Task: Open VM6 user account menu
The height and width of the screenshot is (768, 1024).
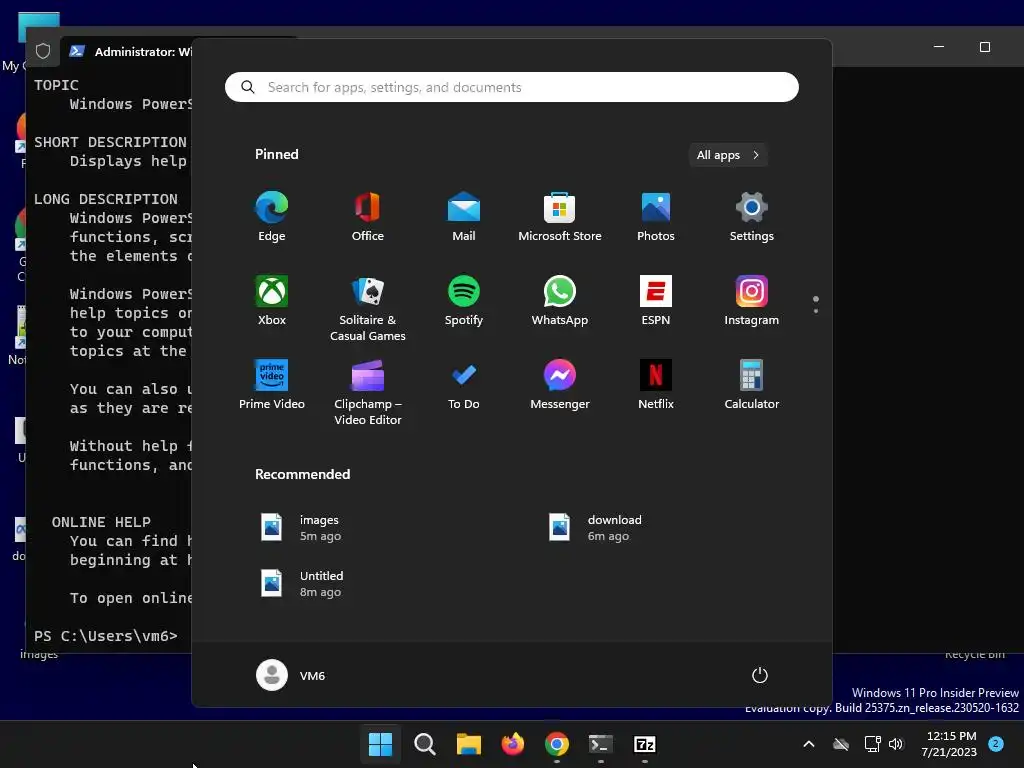Action: (x=291, y=675)
